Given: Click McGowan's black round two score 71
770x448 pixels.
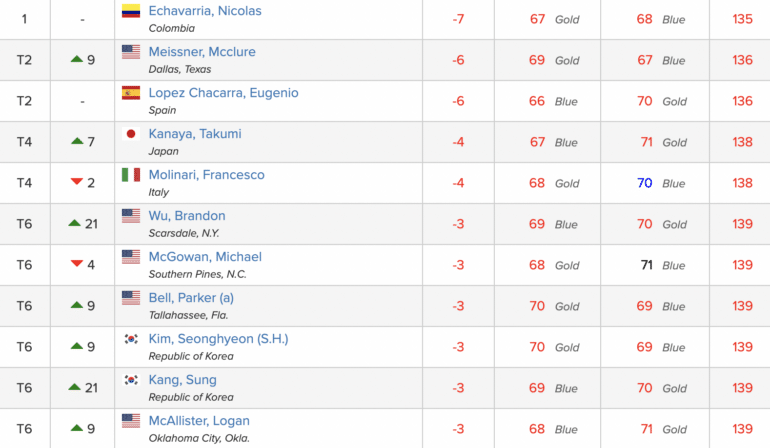Looking at the screenshot, I should coord(646,265).
